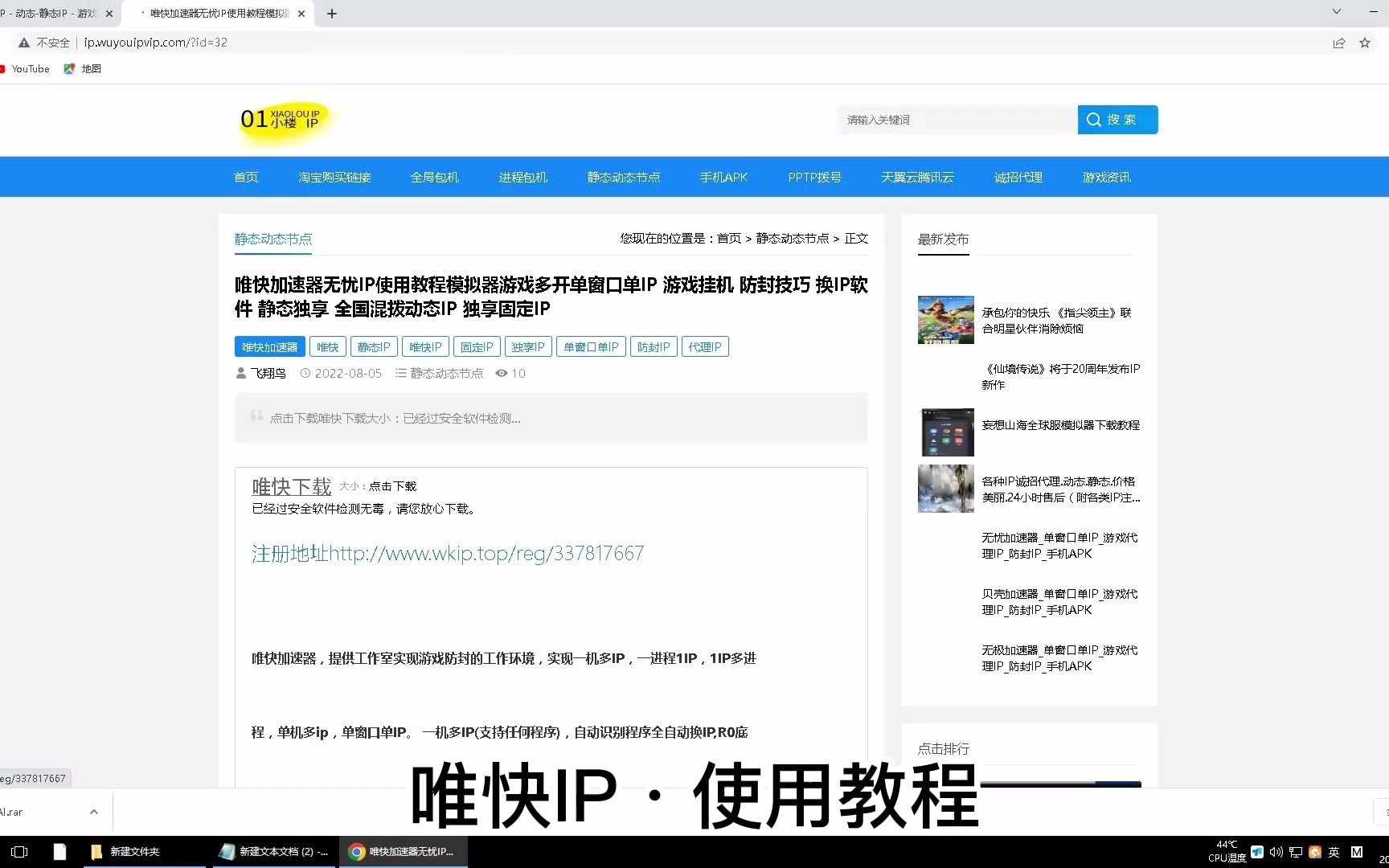1389x868 pixels.
Task: Open the 承包你的快乐《指尖领主》article link
Action: 1057,320
